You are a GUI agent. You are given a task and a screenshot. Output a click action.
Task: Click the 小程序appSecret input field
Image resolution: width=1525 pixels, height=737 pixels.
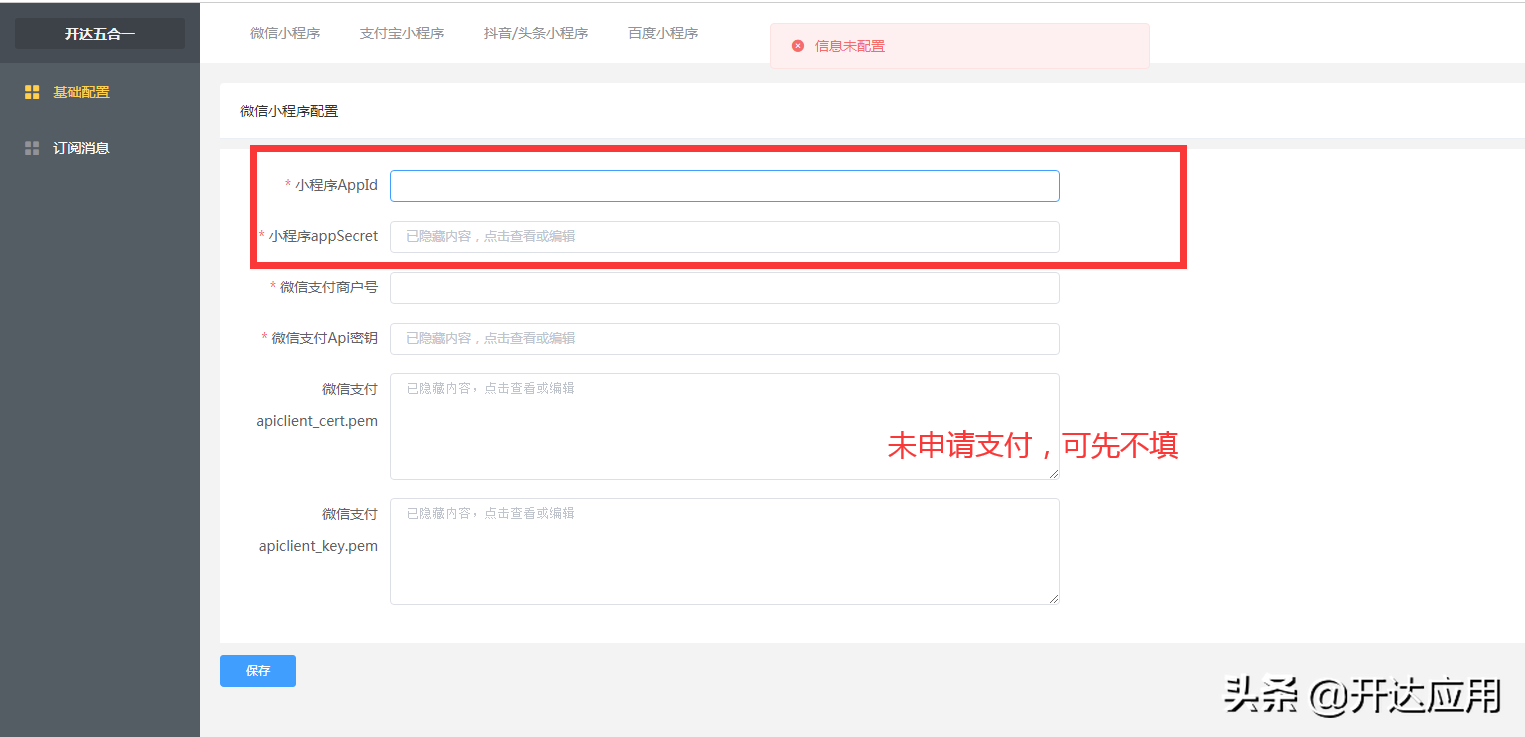coord(725,237)
